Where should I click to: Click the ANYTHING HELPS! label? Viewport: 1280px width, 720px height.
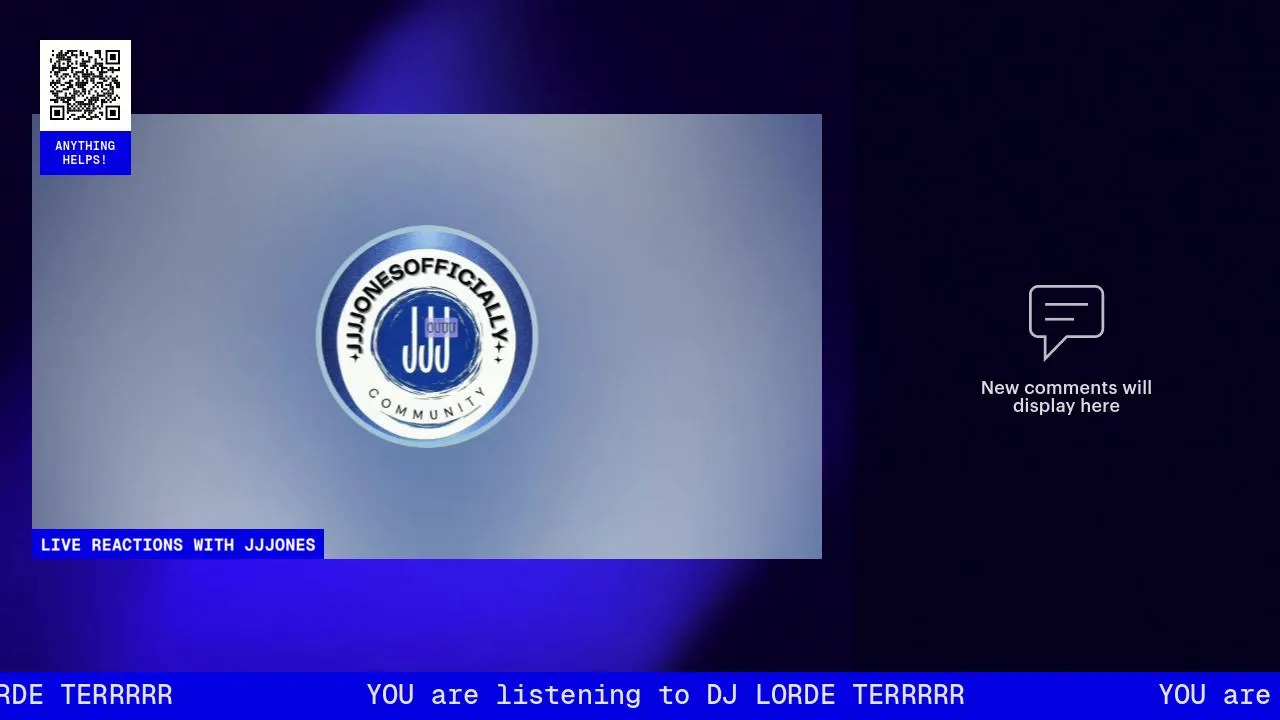[85, 153]
